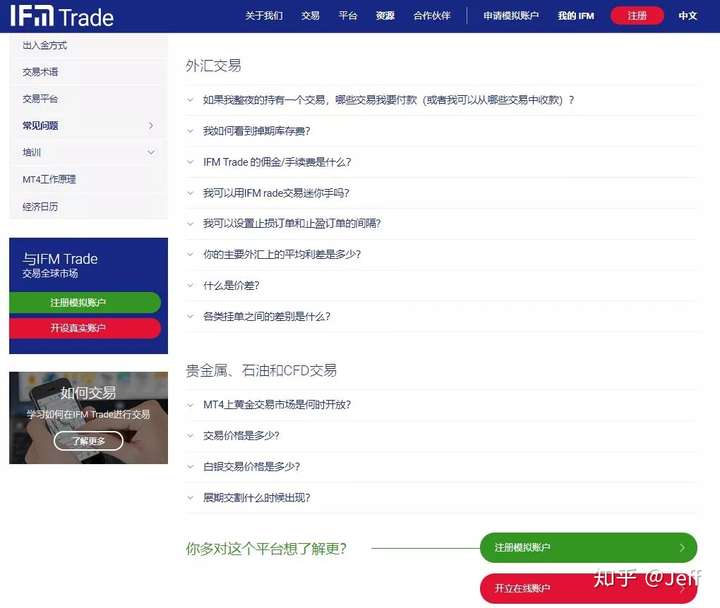The height and width of the screenshot is (608, 720).
Task: Open the 止损订单和止盈订单 interval question
Action: click(292, 224)
